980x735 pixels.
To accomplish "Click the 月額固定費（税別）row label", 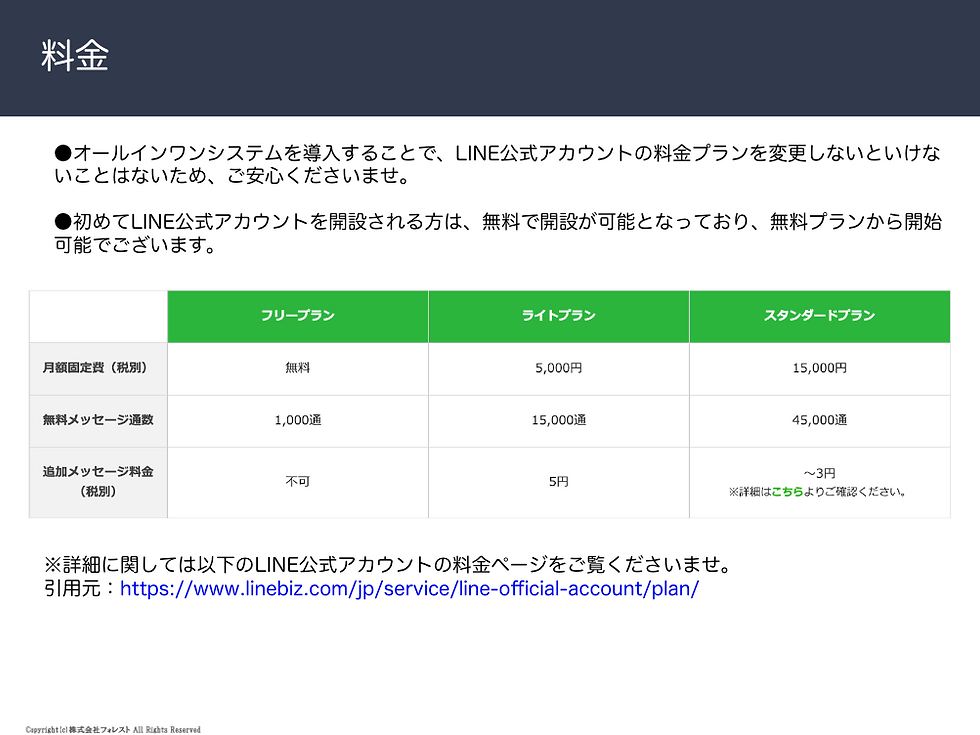I will (x=97, y=368).
